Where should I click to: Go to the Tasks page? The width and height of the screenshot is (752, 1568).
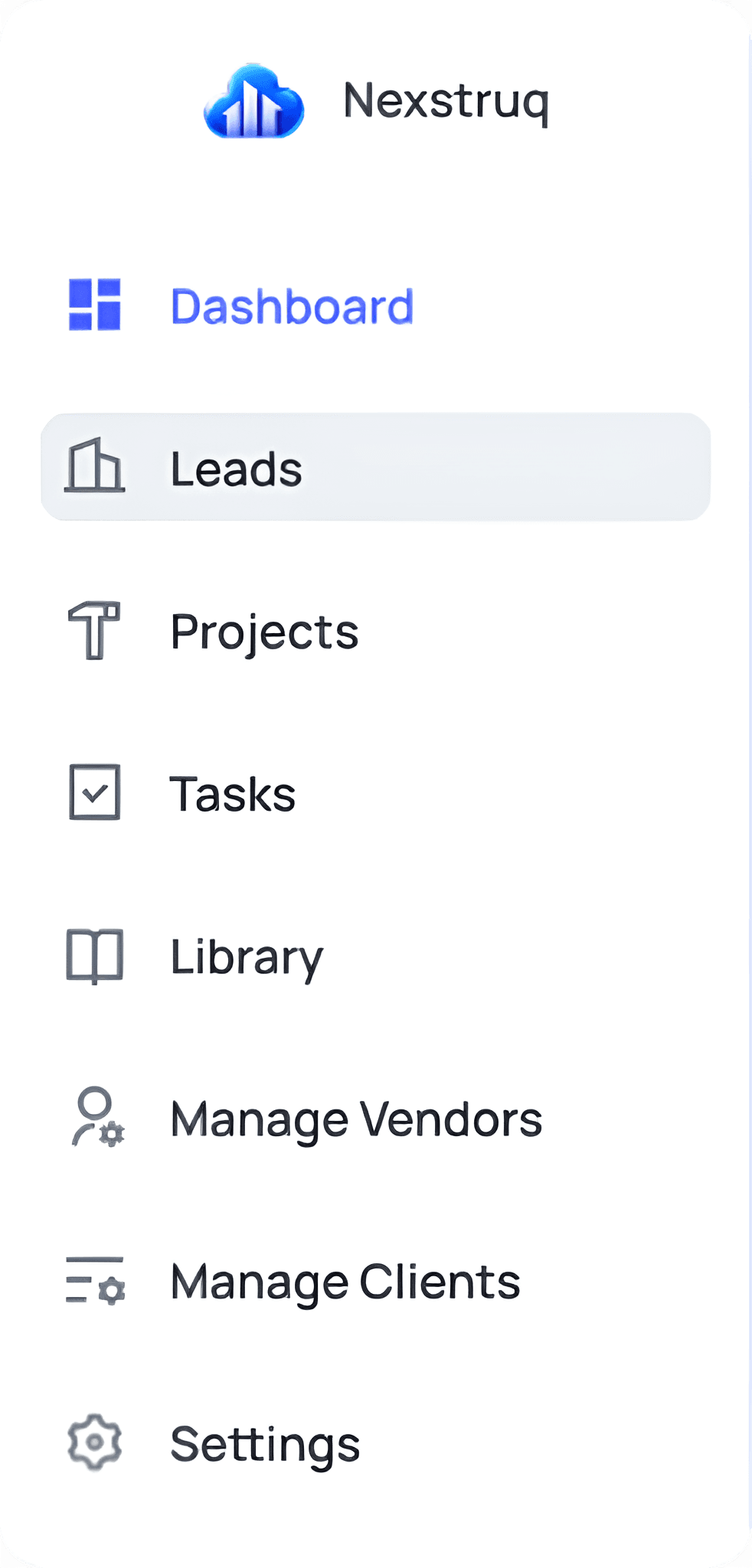232,793
